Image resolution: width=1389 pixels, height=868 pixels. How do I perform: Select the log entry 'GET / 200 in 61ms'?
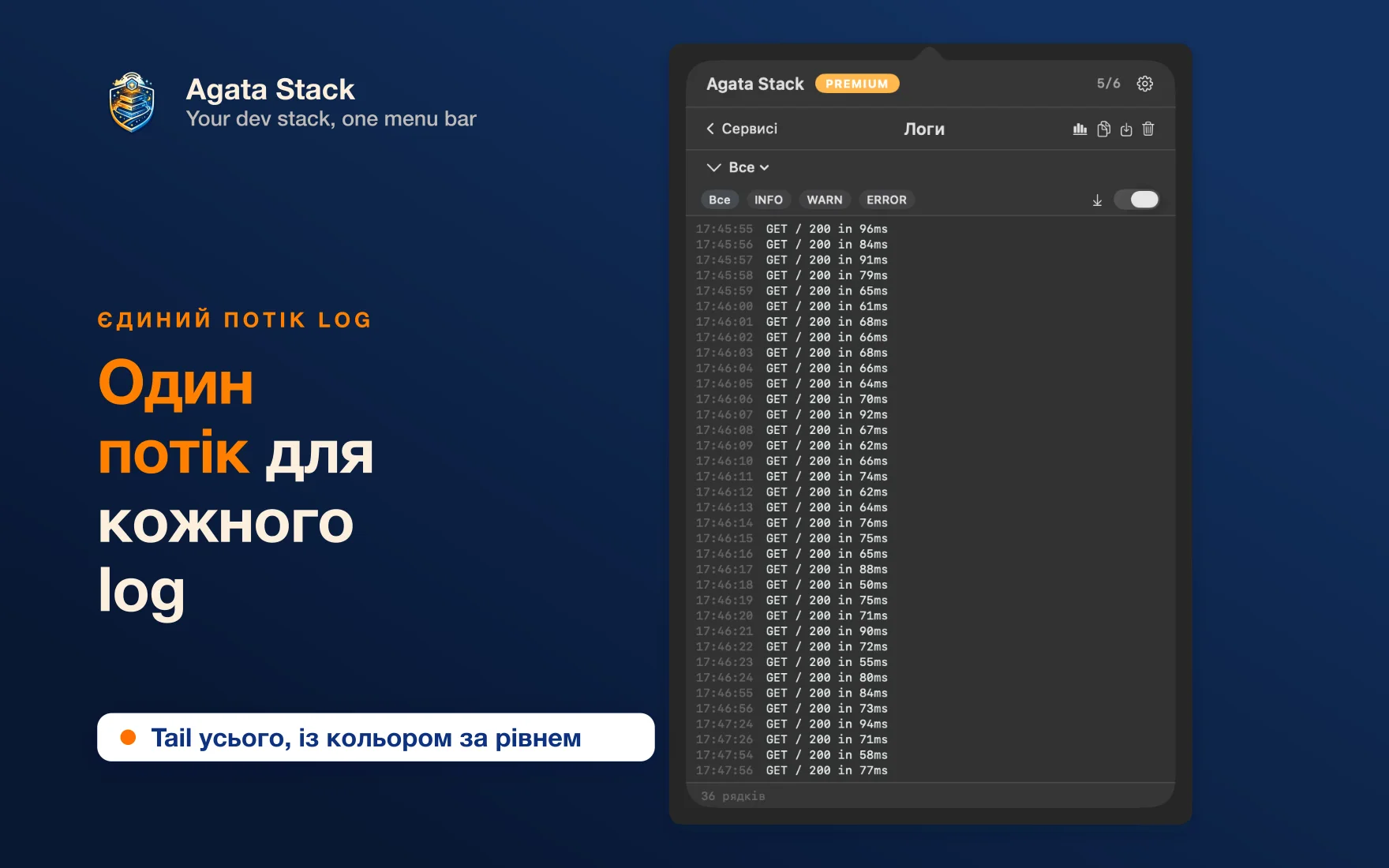(x=792, y=306)
